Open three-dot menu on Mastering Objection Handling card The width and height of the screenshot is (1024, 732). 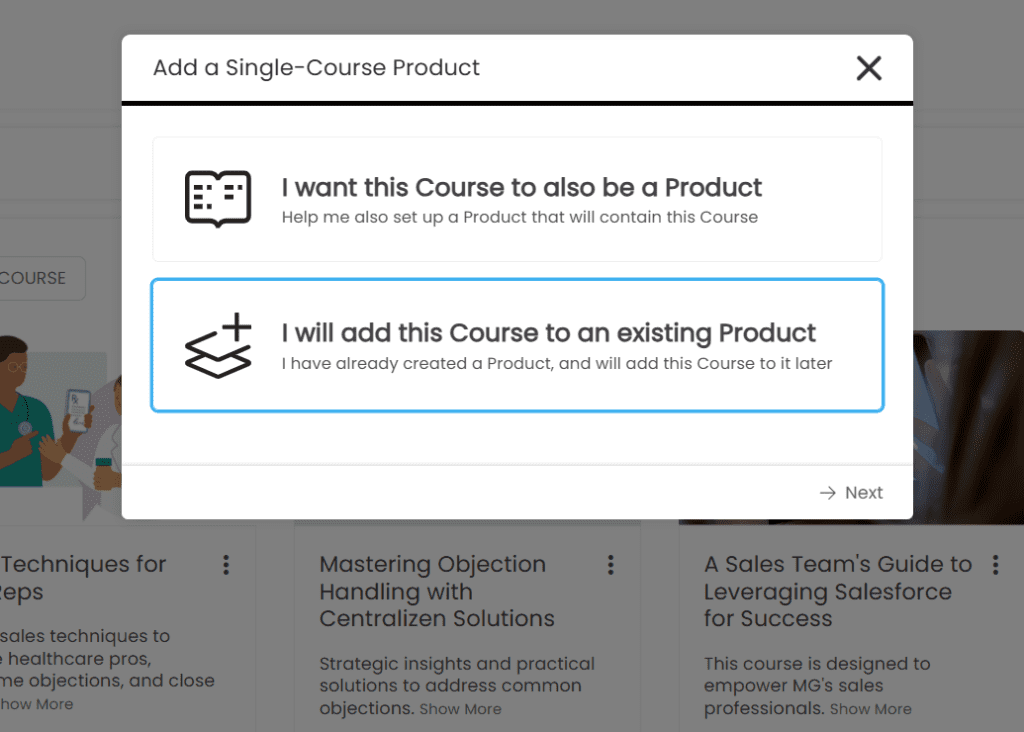tap(611, 565)
